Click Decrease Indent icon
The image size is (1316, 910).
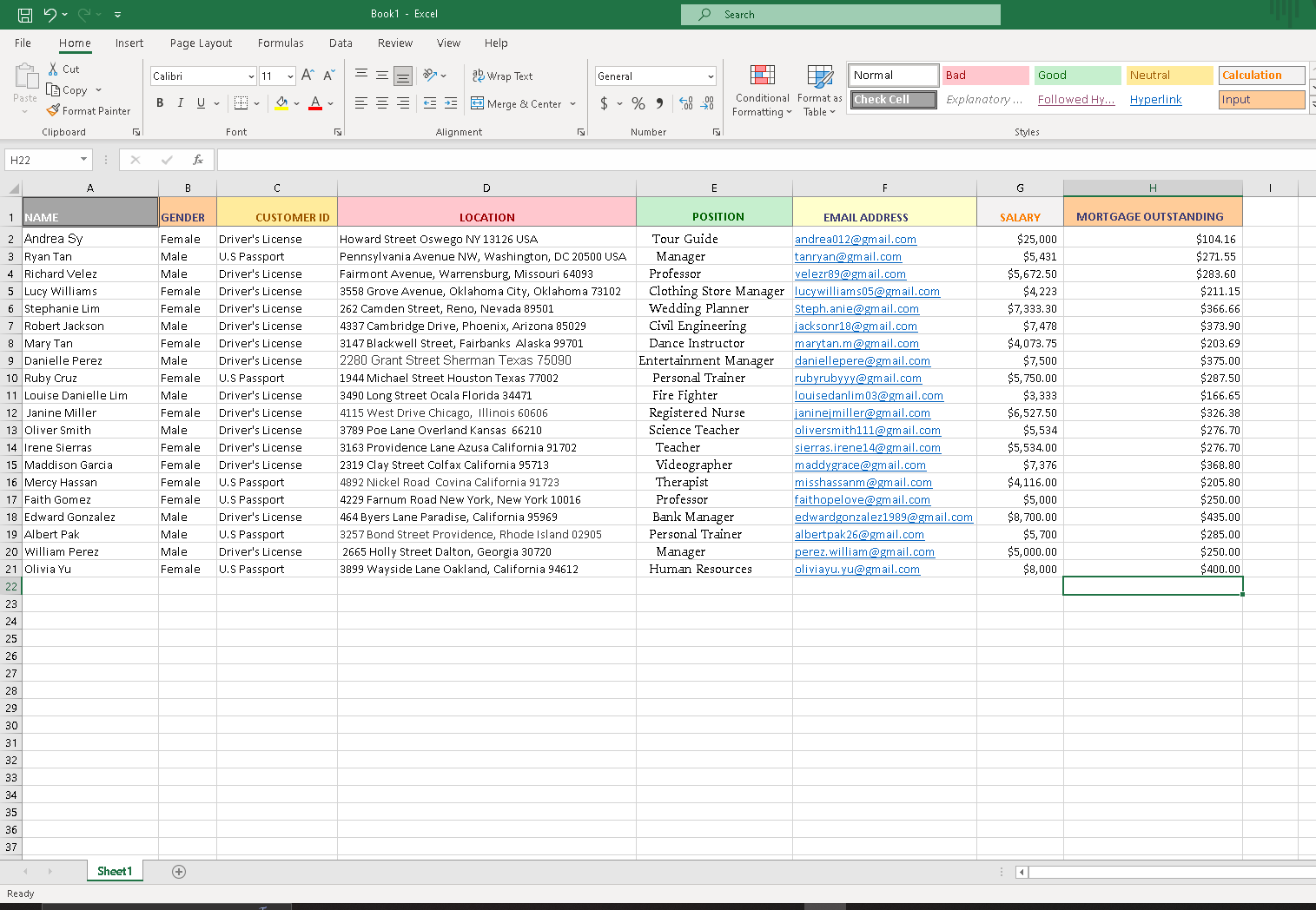430,103
